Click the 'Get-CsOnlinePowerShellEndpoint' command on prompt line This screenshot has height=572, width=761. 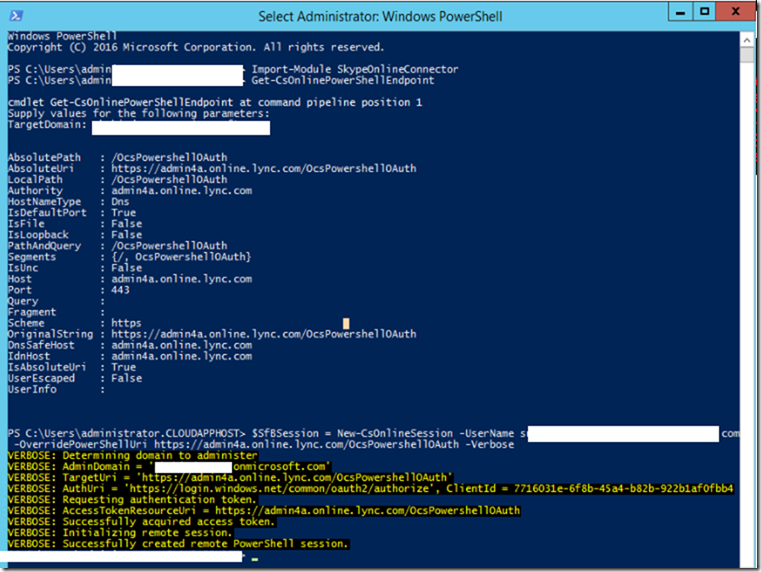coord(343,81)
